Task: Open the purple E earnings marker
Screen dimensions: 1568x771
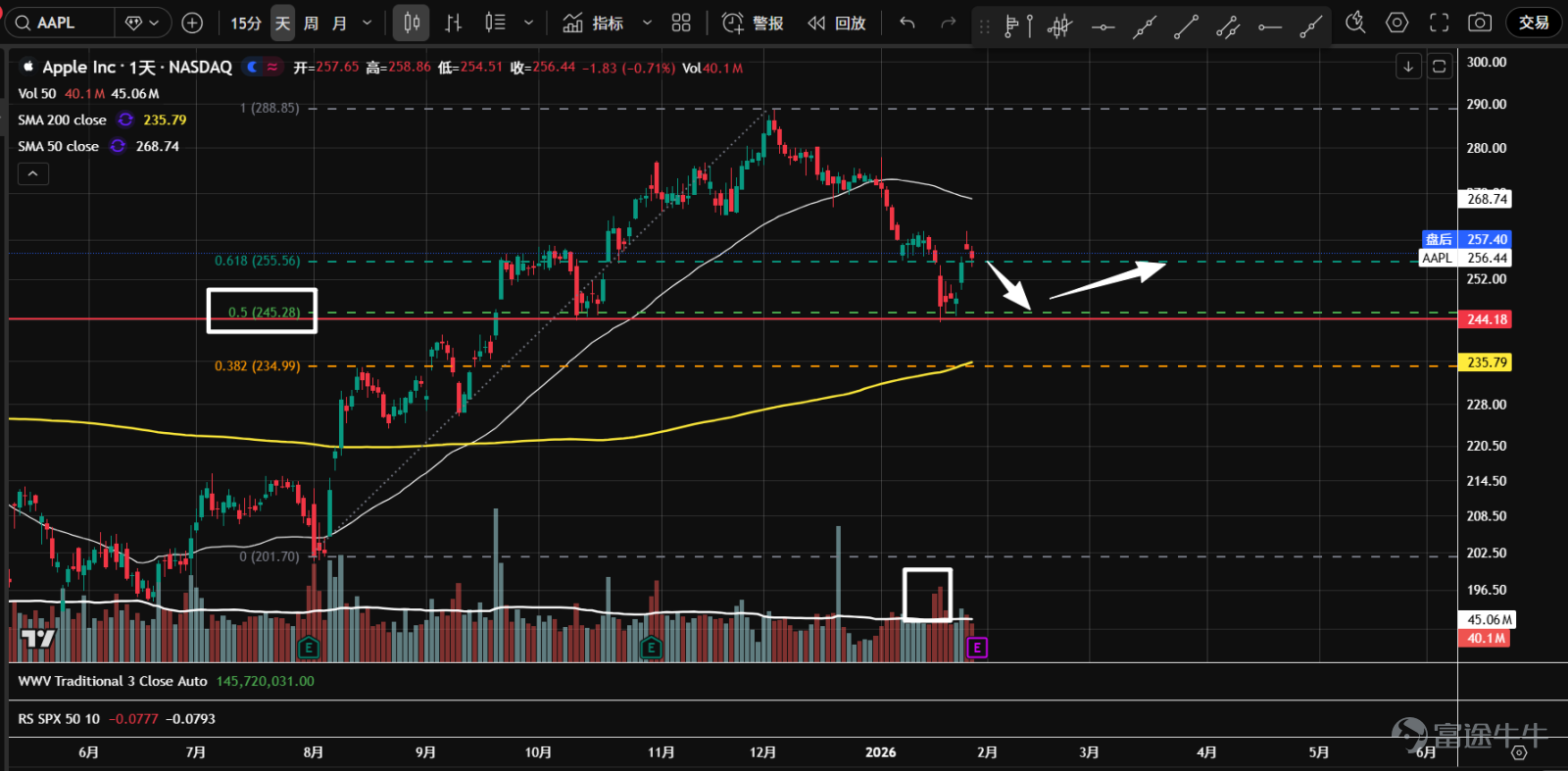Action: pos(976,648)
